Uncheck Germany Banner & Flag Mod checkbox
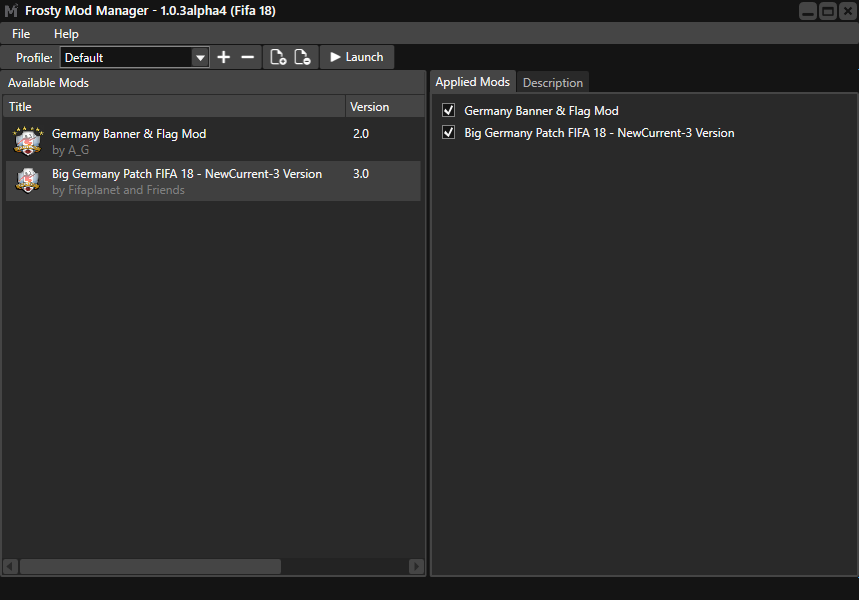The image size is (859, 600). (449, 110)
